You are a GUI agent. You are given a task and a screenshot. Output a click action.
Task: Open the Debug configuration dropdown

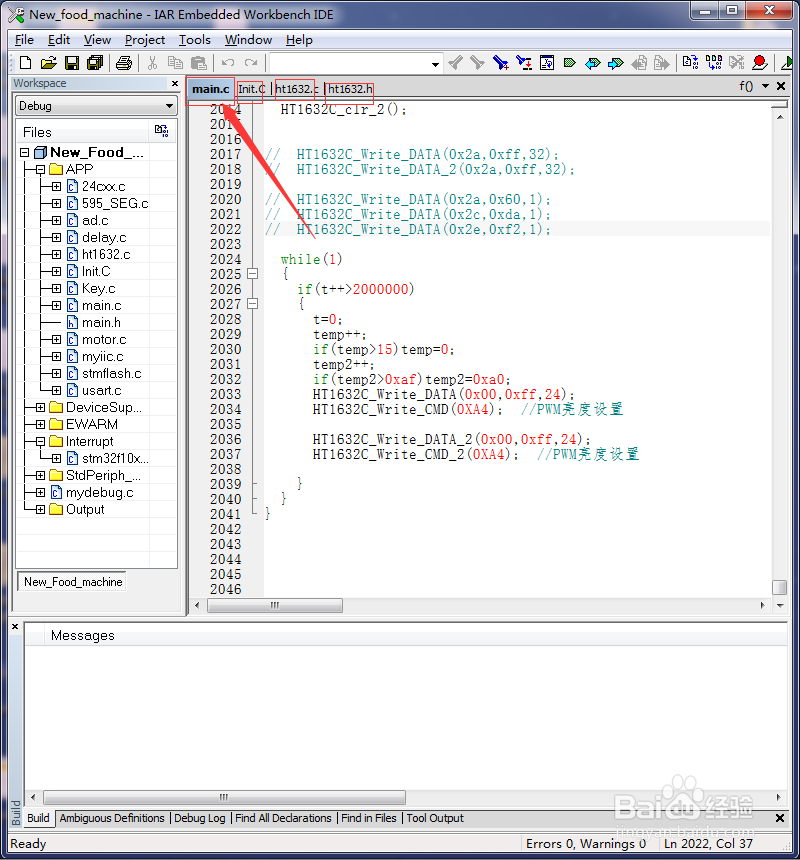(169, 105)
